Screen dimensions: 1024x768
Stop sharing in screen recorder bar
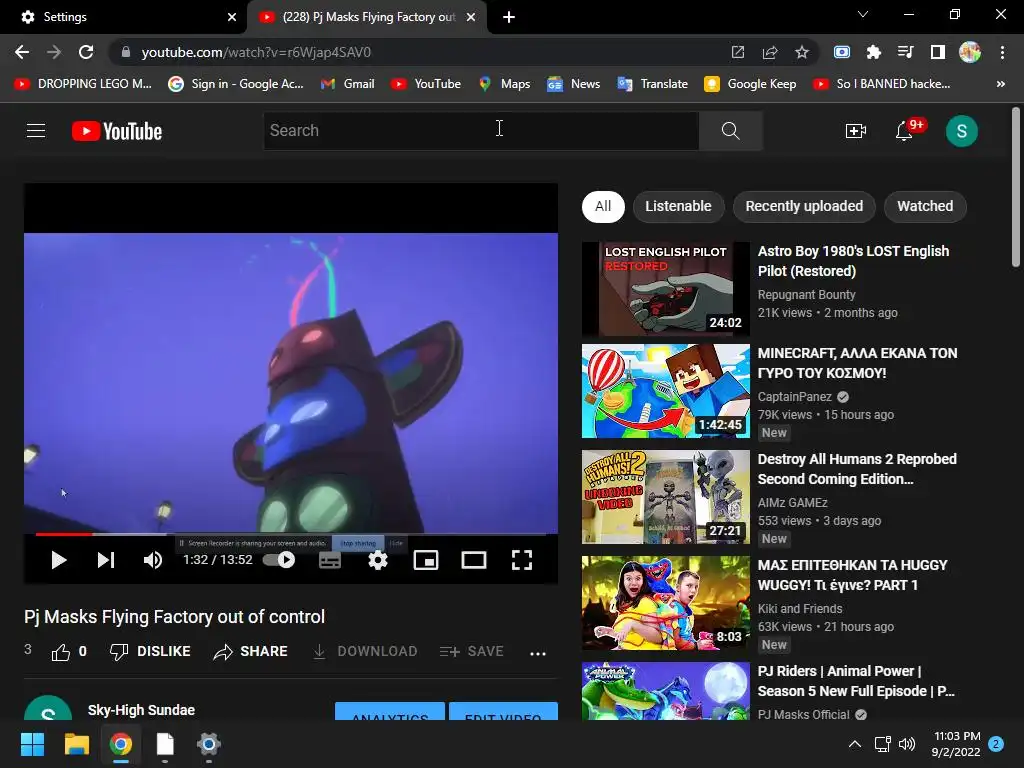(358, 543)
